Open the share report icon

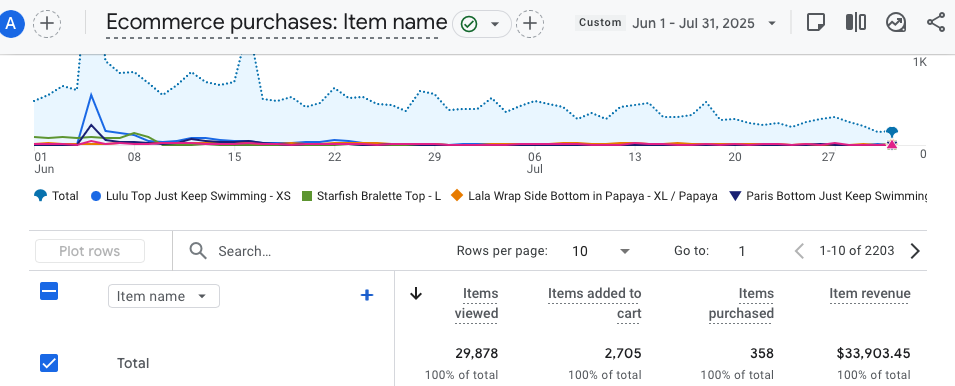(x=935, y=23)
